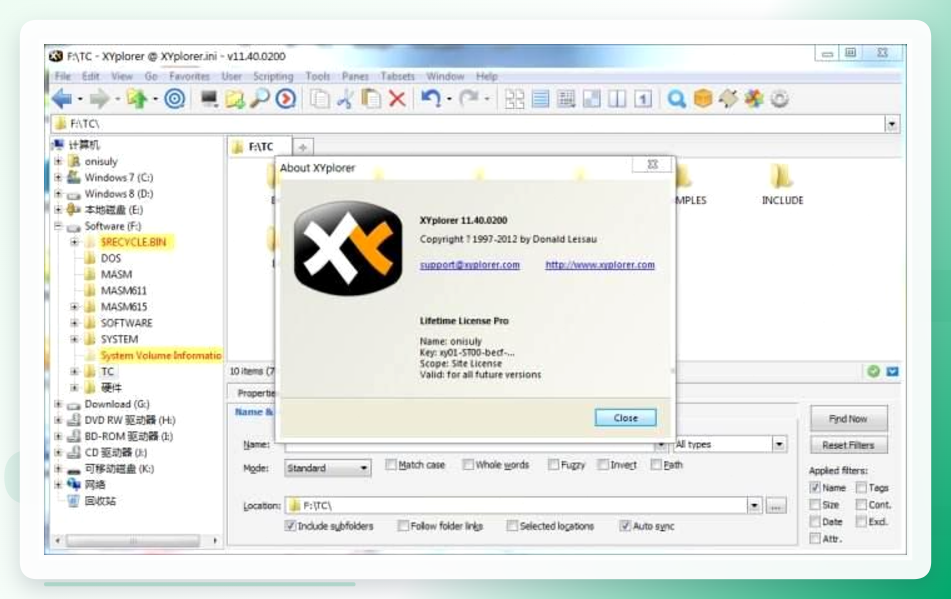
Task: Click the Find Now button
Action: 849,419
